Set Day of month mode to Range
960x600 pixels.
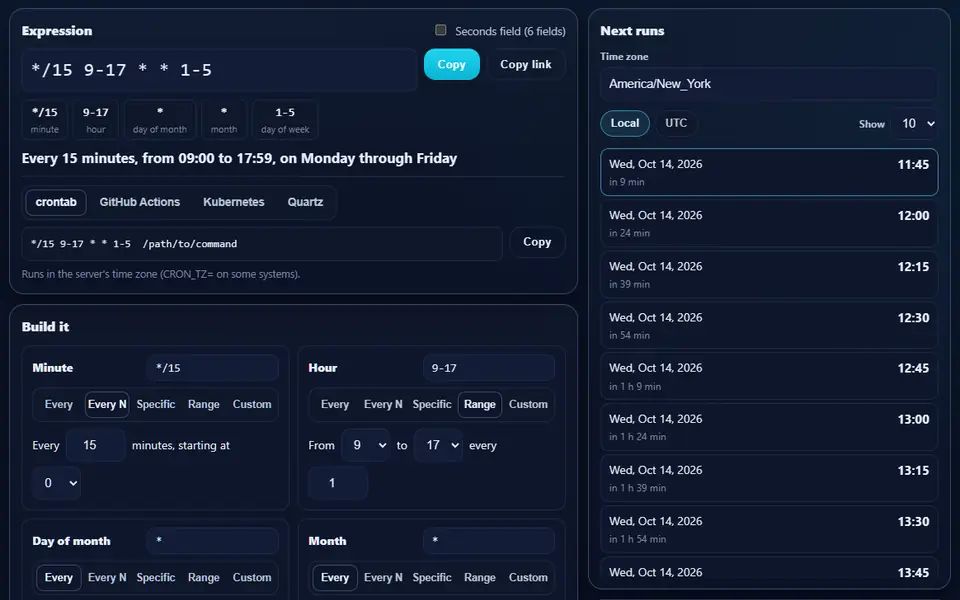(x=204, y=577)
